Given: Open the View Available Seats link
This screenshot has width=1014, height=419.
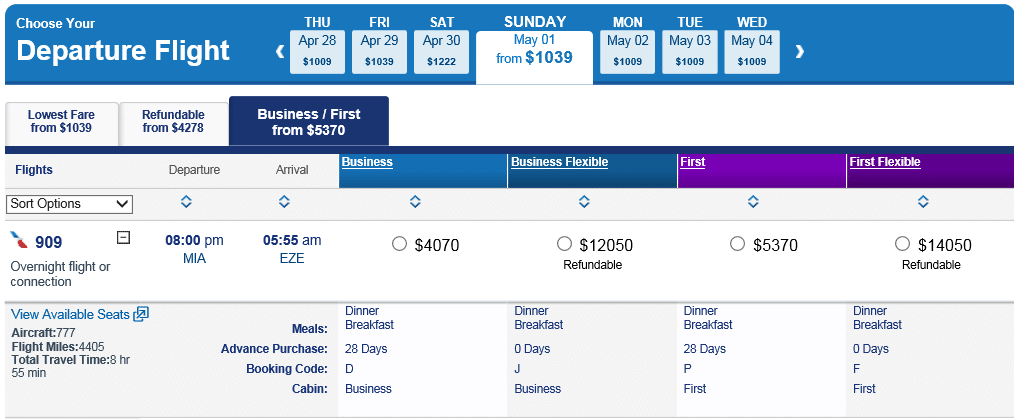Looking at the screenshot, I should click(x=70, y=314).
